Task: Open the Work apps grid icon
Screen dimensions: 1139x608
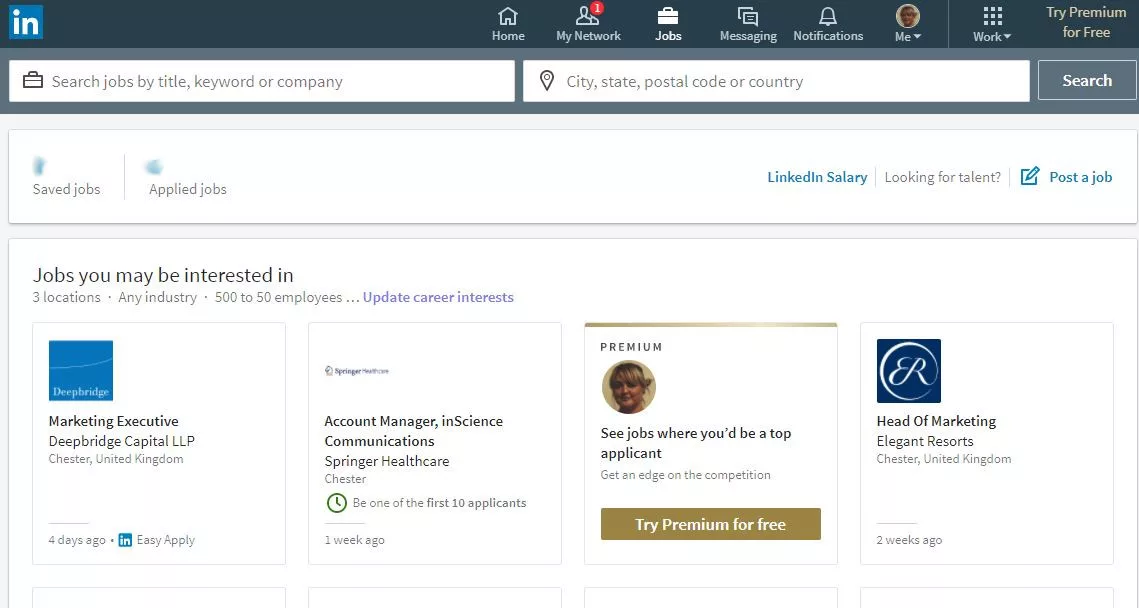Action: click(992, 16)
